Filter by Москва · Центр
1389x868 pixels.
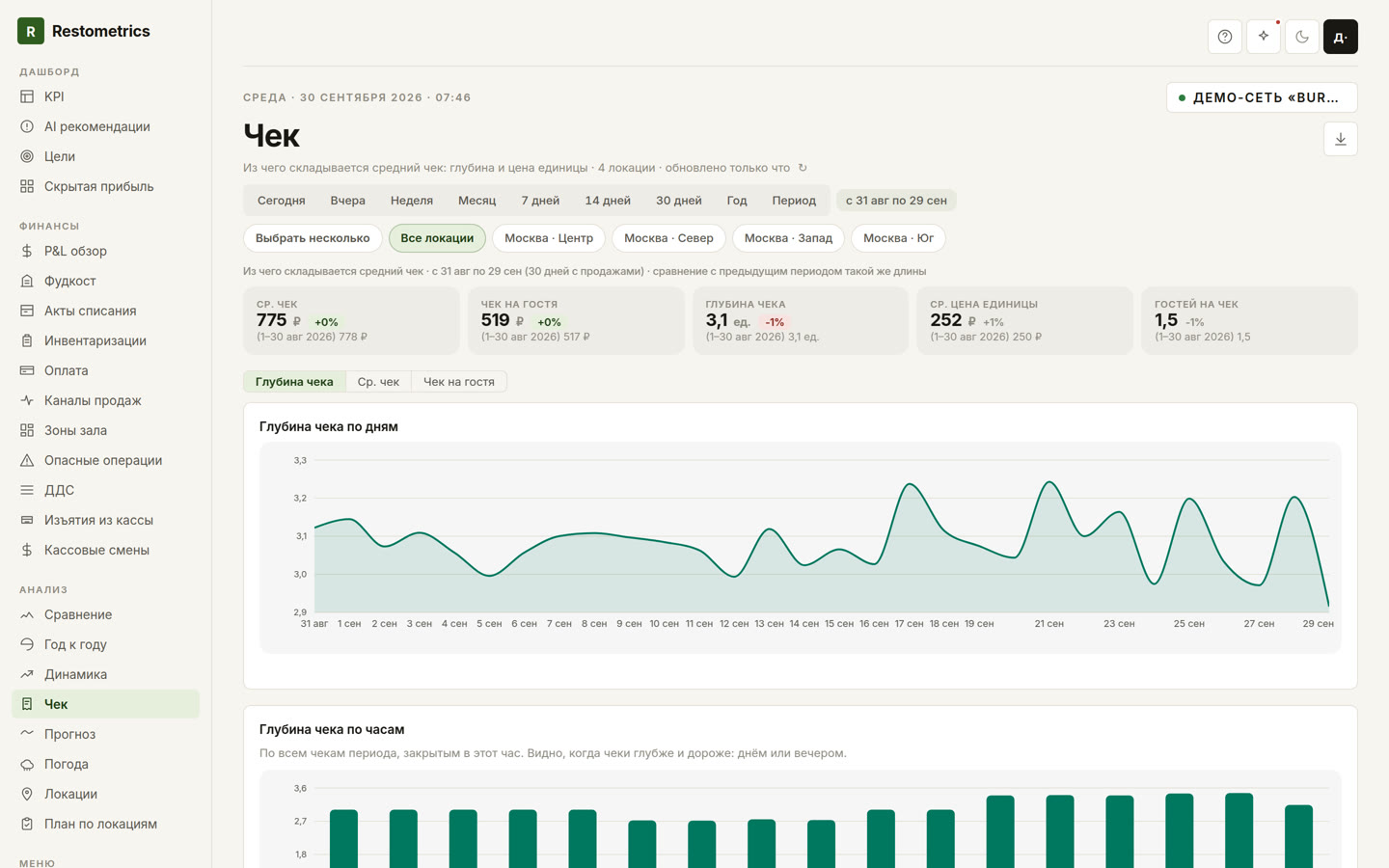[549, 238]
